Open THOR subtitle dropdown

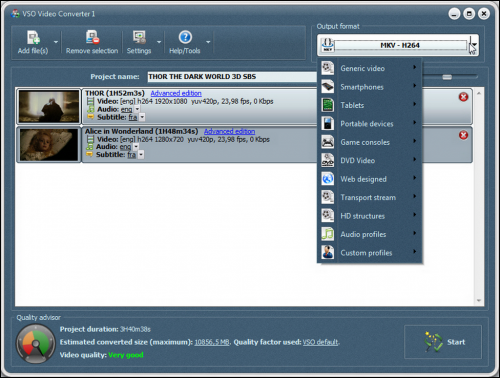coord(142,117)
